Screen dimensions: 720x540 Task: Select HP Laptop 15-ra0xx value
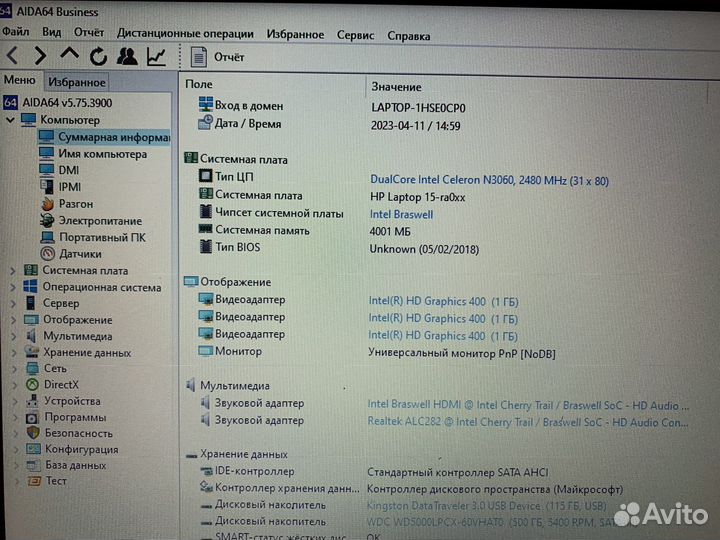417,197
